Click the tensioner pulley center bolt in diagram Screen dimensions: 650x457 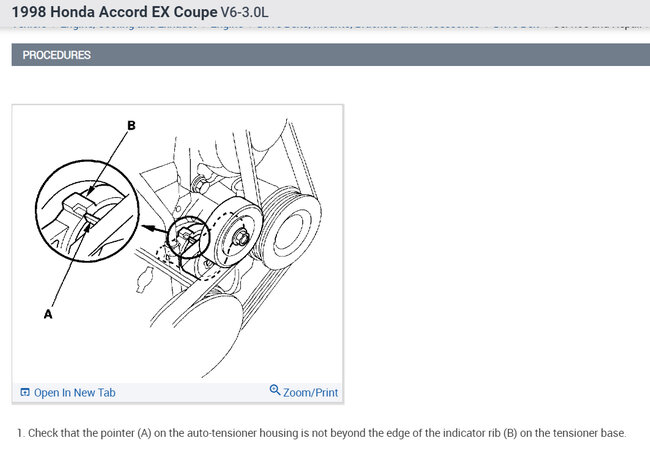click(241, 238)
